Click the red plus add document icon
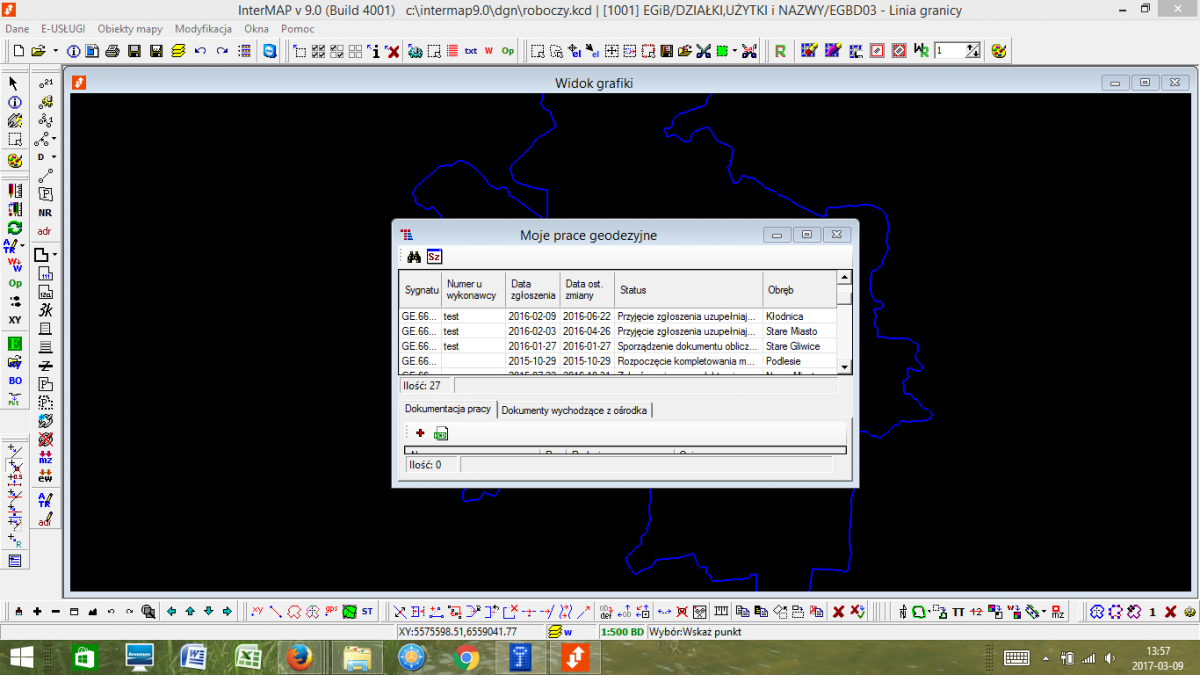 click(x=420, y=433)
